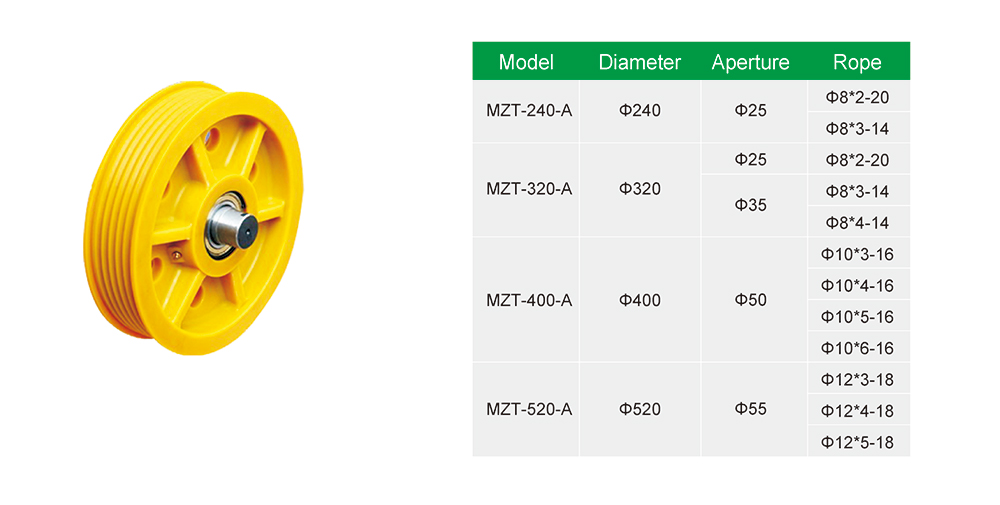This screenshot has width=1000, height=505.
Task: Select the MZT-240-A model cell
Action: click(526, 111)
